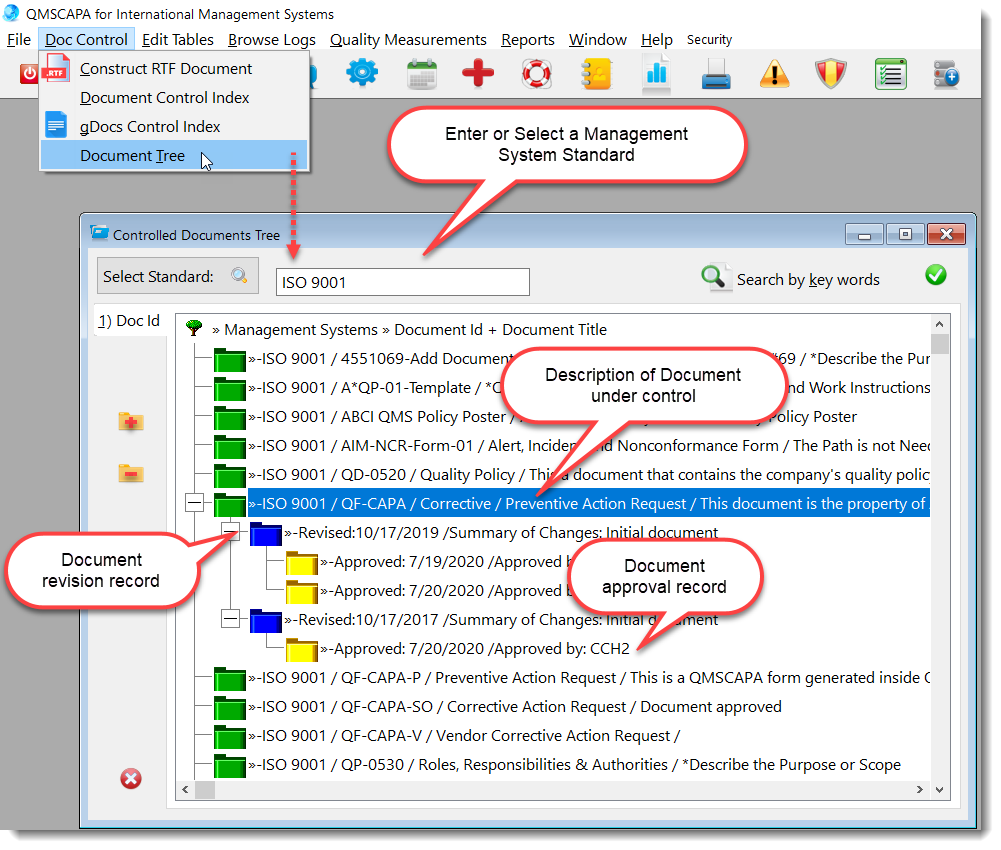Image resolution: width=1001 pixels, height=850 pixels.
Task: Open settings with the gear toolbar icon
Action: (362, 73)
